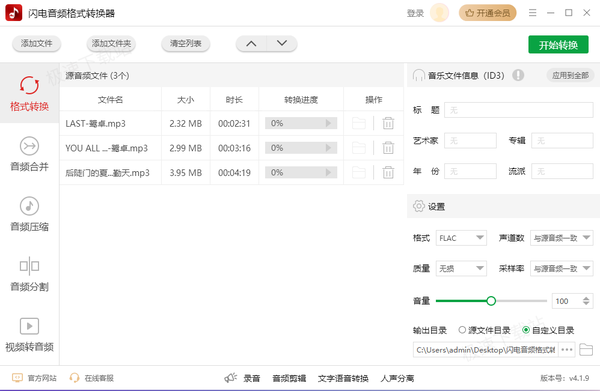Click the user avatar icon
This screenshot has width=600, height=391.
pyautogui.click(x=439, y=13)
